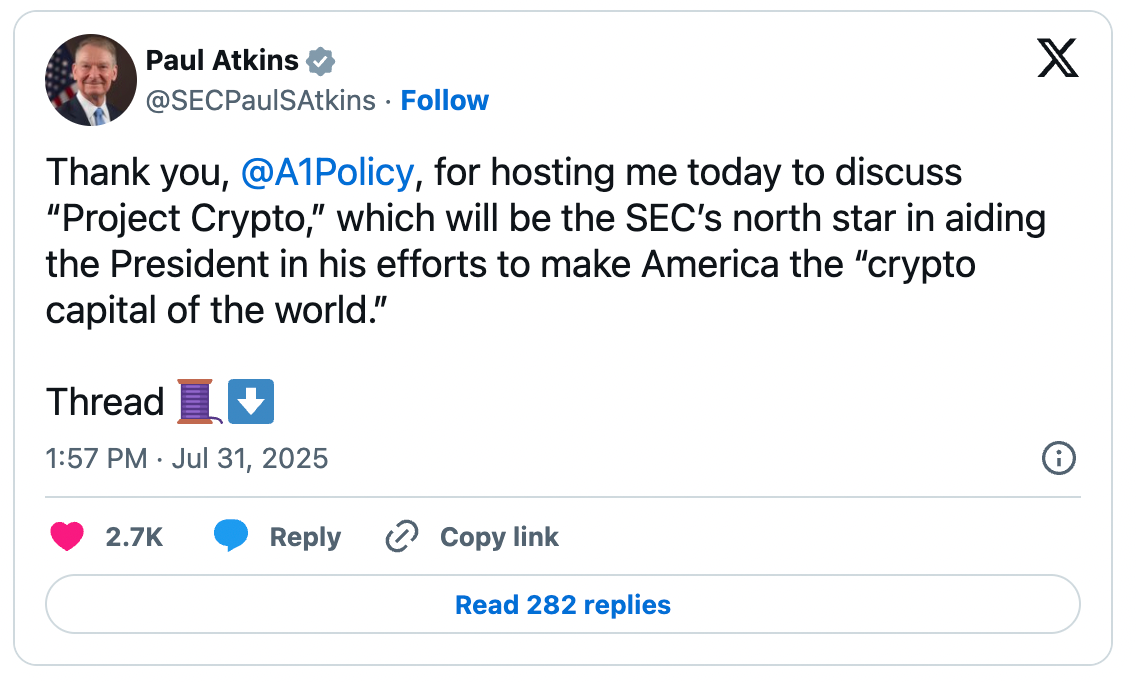Open Read 282 replies

click(x=563, y=605)
